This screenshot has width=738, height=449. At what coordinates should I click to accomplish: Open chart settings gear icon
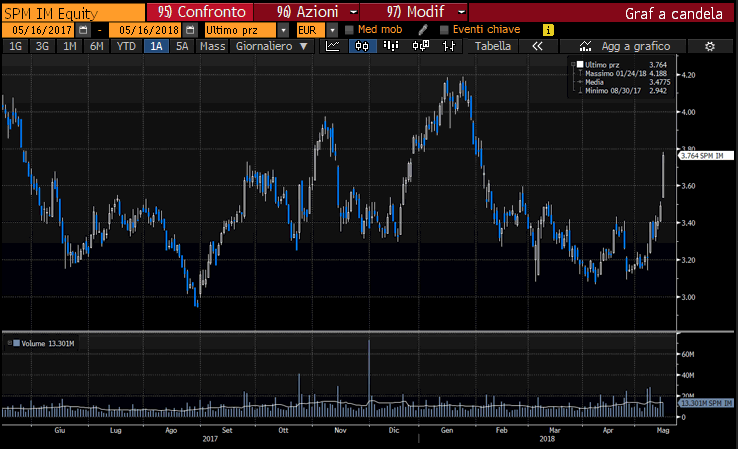[710, 46]
